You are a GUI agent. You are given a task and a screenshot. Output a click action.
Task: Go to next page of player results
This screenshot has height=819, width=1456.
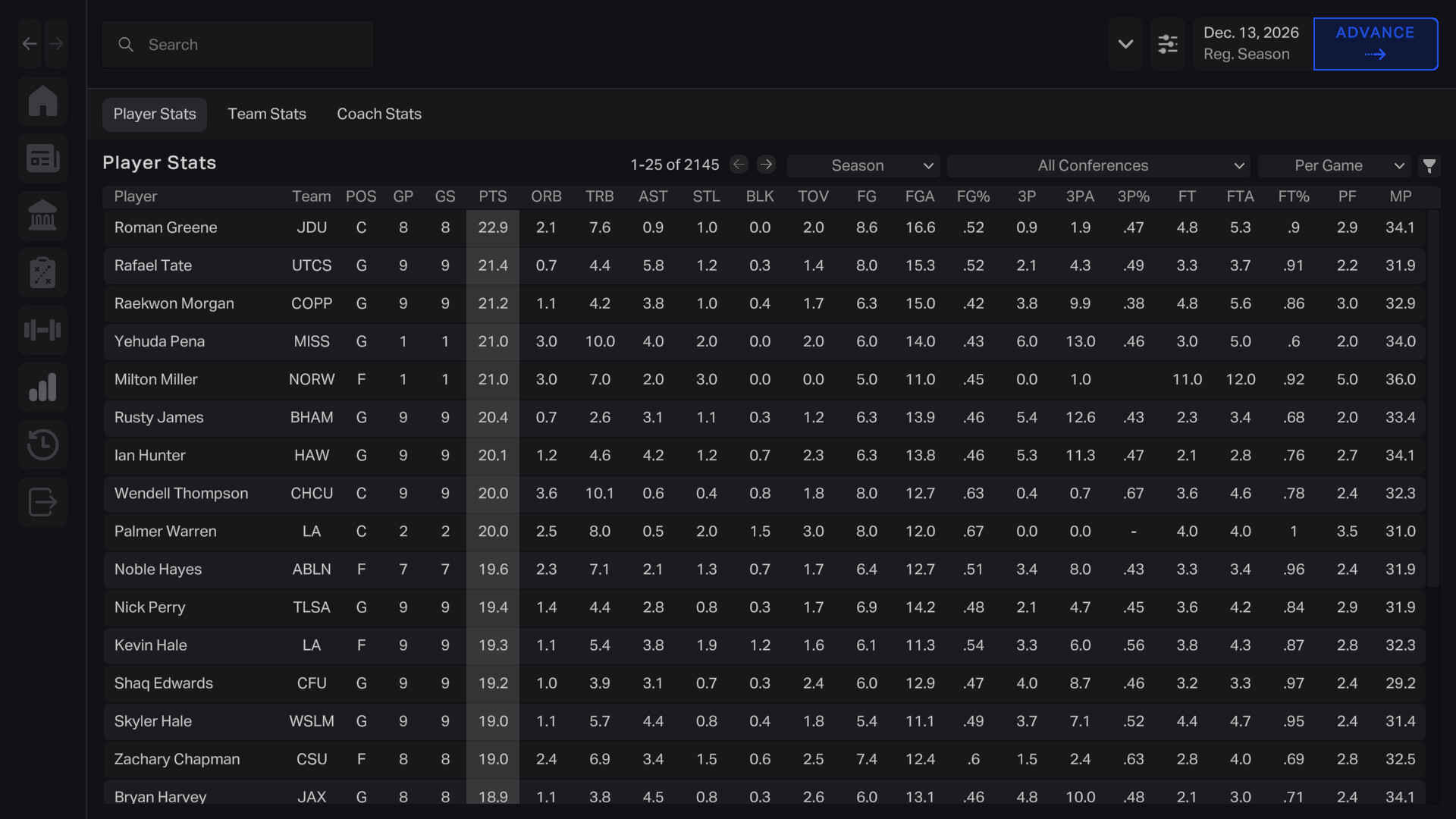pyautogui.click(x=766, y=165)
